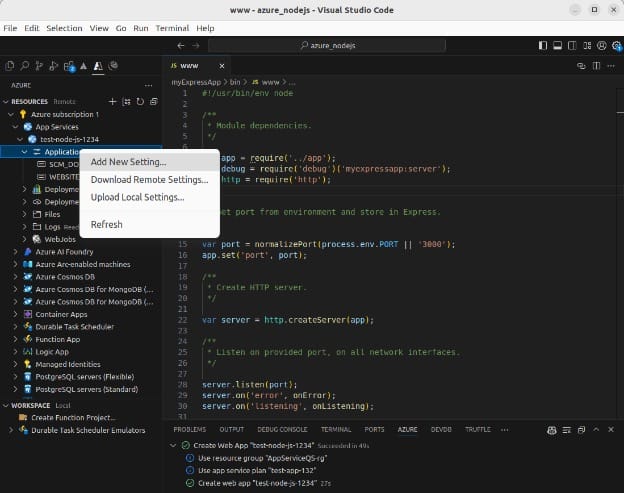Choose Upload Local Settings... from context menu
The image size is (624, 493).
(x=150, y=197)
